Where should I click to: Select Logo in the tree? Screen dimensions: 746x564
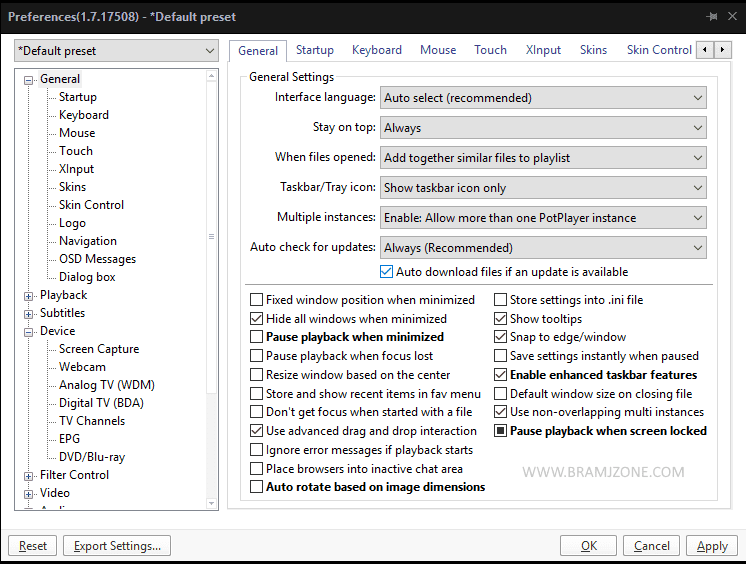pyautogui.click(x=72, y=223)
